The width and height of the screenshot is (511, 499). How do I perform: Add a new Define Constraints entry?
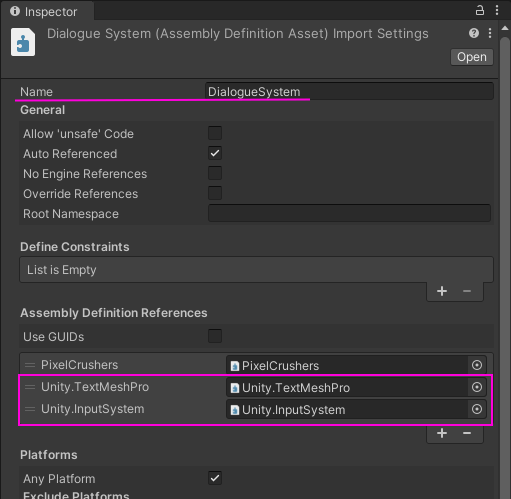coord(442,291)
